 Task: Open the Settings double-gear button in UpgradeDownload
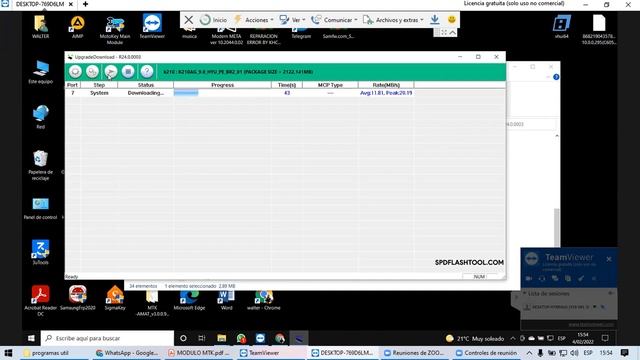pos(93,72)
